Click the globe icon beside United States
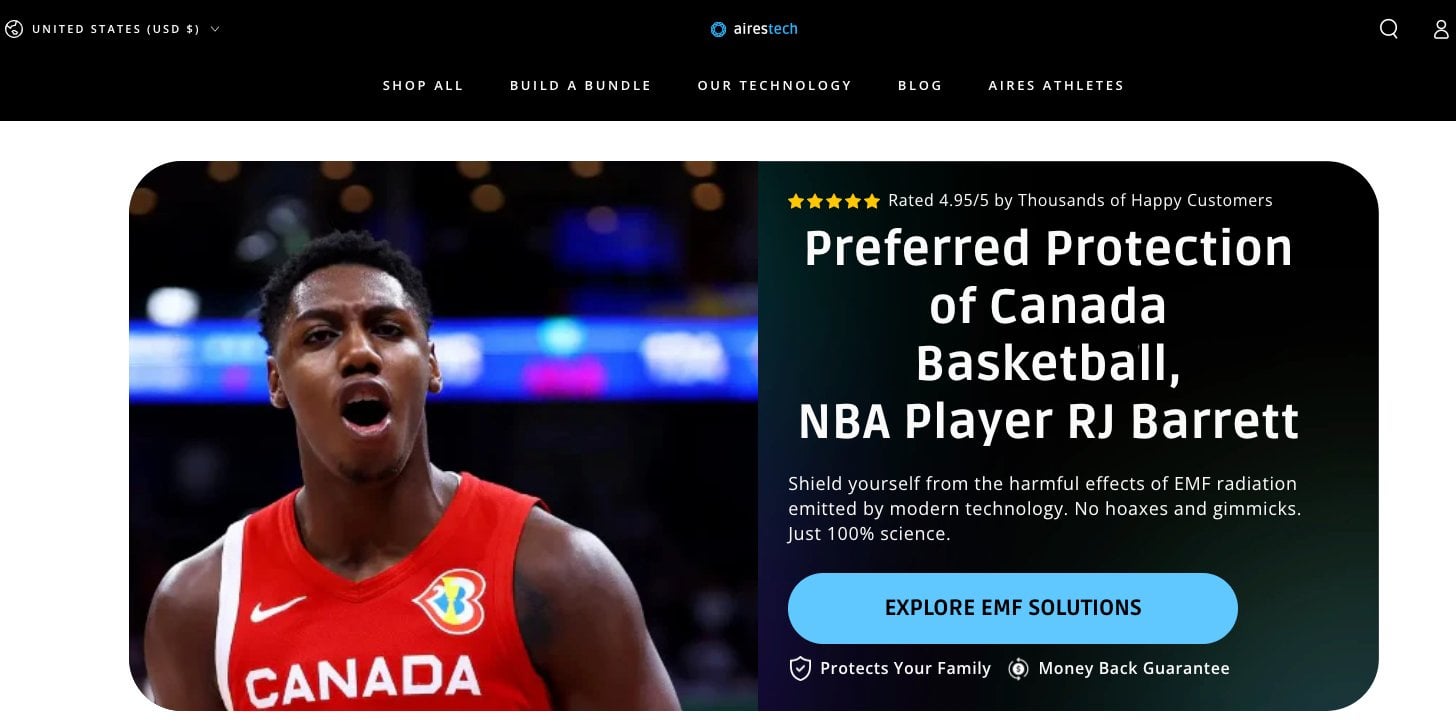 [14, 29]
